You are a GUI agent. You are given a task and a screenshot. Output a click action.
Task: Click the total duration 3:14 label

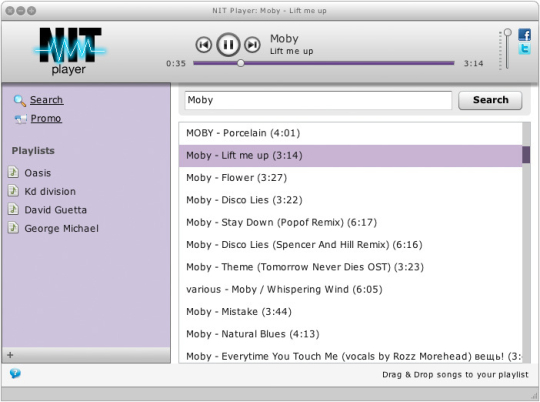(x=473, y=63)
